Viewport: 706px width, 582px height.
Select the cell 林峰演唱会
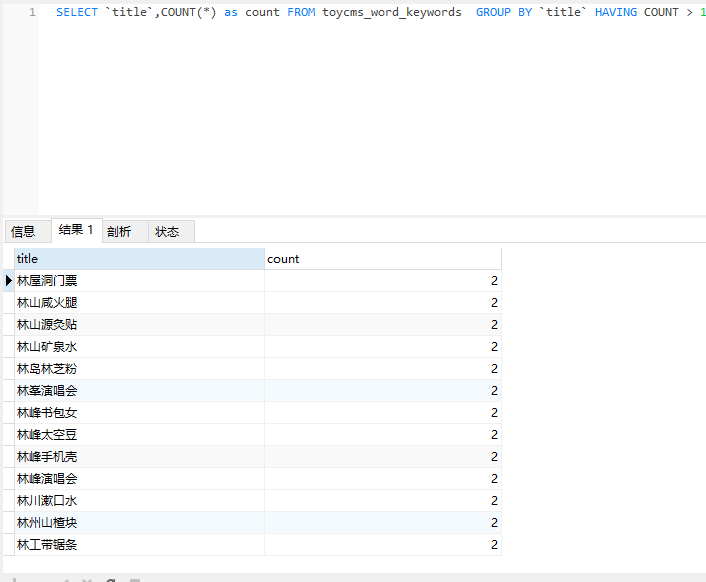(139, 479)
